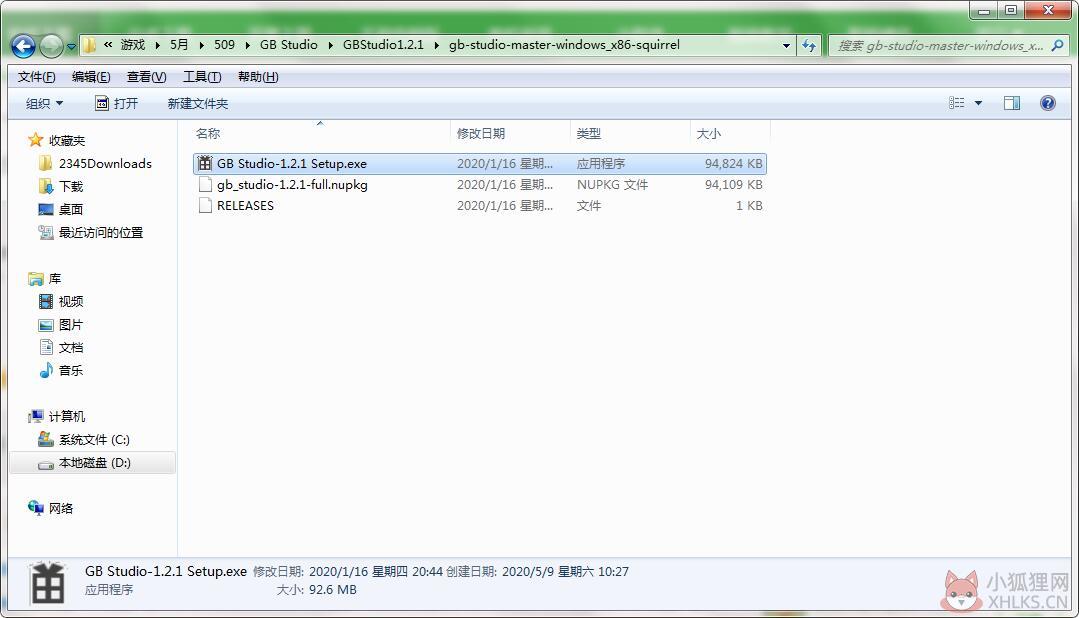Click the NUPKG 文件 type cell
Screen dimensions: 1079x618
tap(612, 184)
